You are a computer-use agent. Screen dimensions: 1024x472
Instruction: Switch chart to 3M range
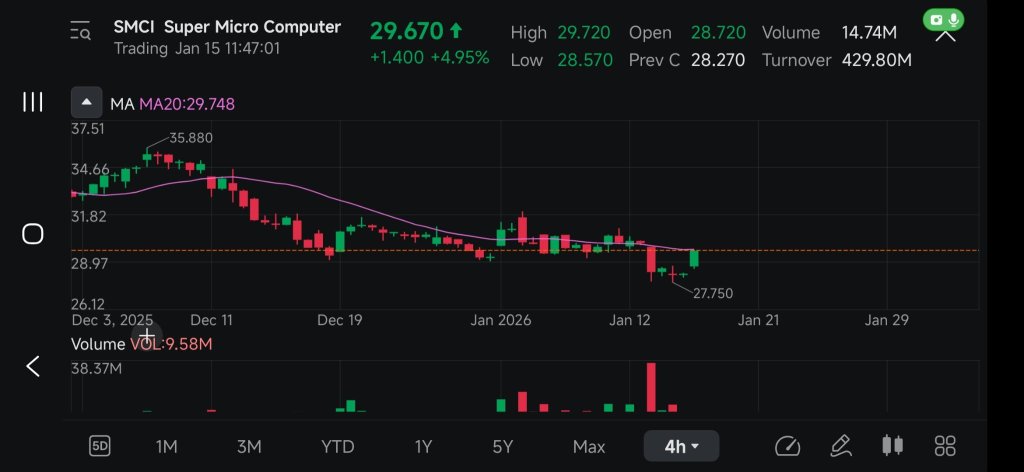(x=249, y=447)
